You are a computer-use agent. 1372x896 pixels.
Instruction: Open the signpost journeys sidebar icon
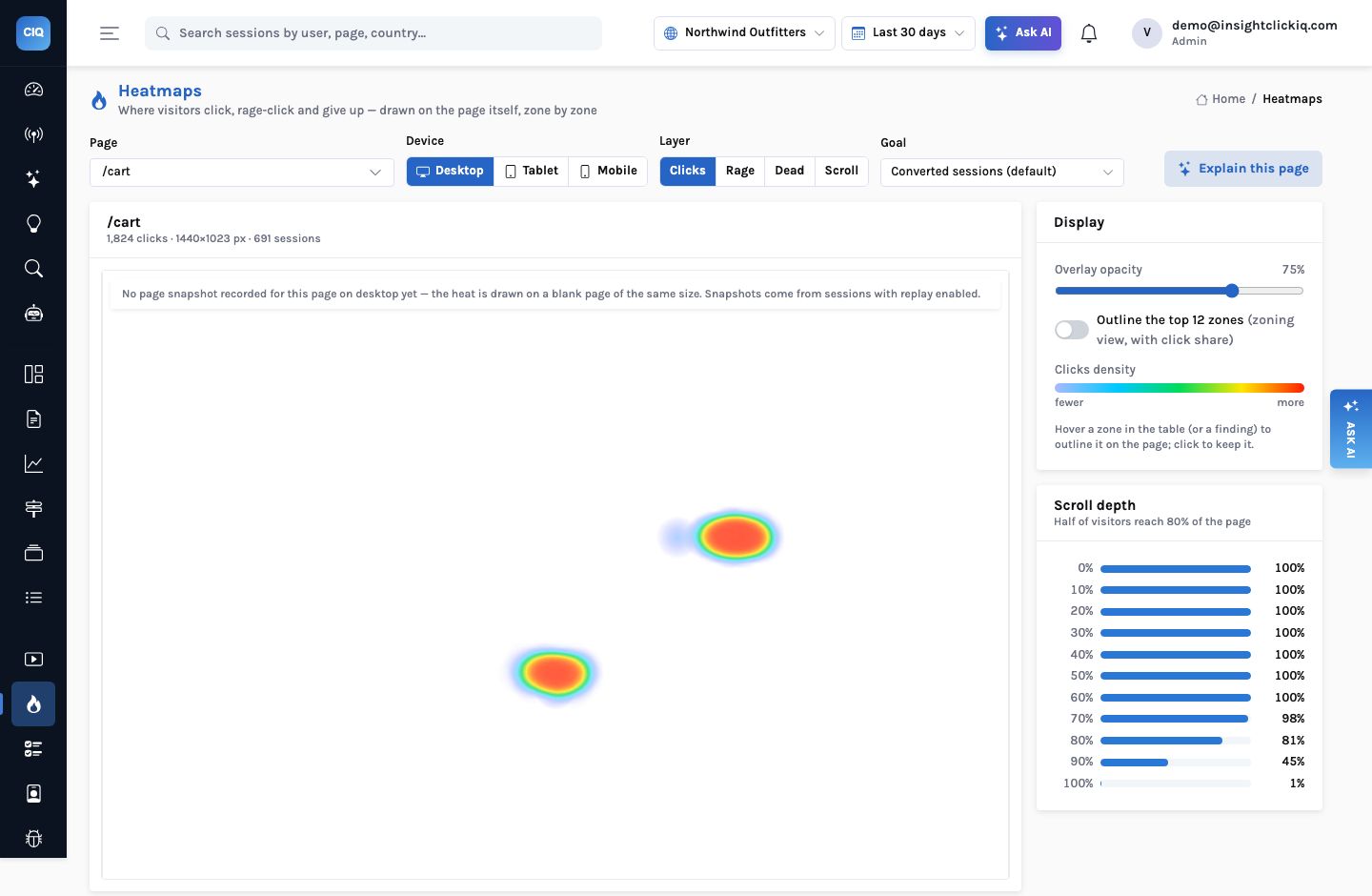[33, 508]
